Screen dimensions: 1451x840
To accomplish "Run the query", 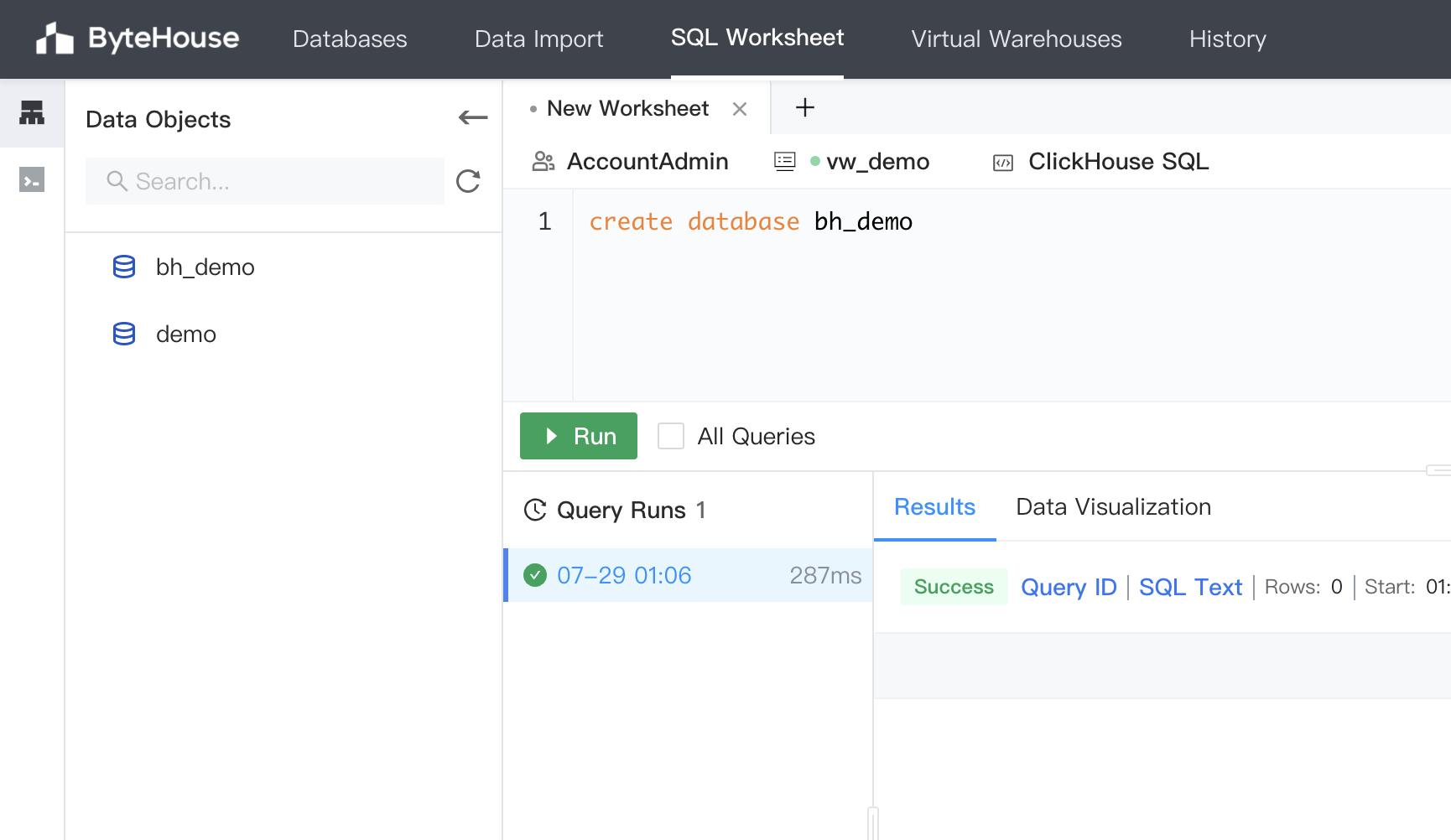I will point(579,436).
